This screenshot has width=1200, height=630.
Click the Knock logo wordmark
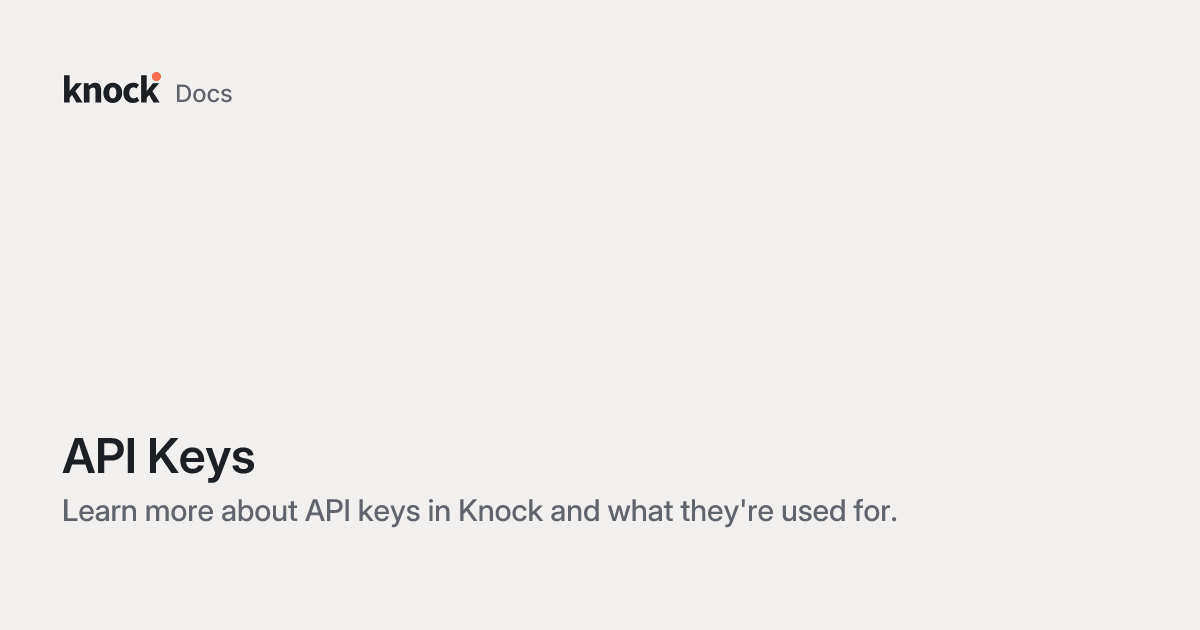click(x=111, y=88)
